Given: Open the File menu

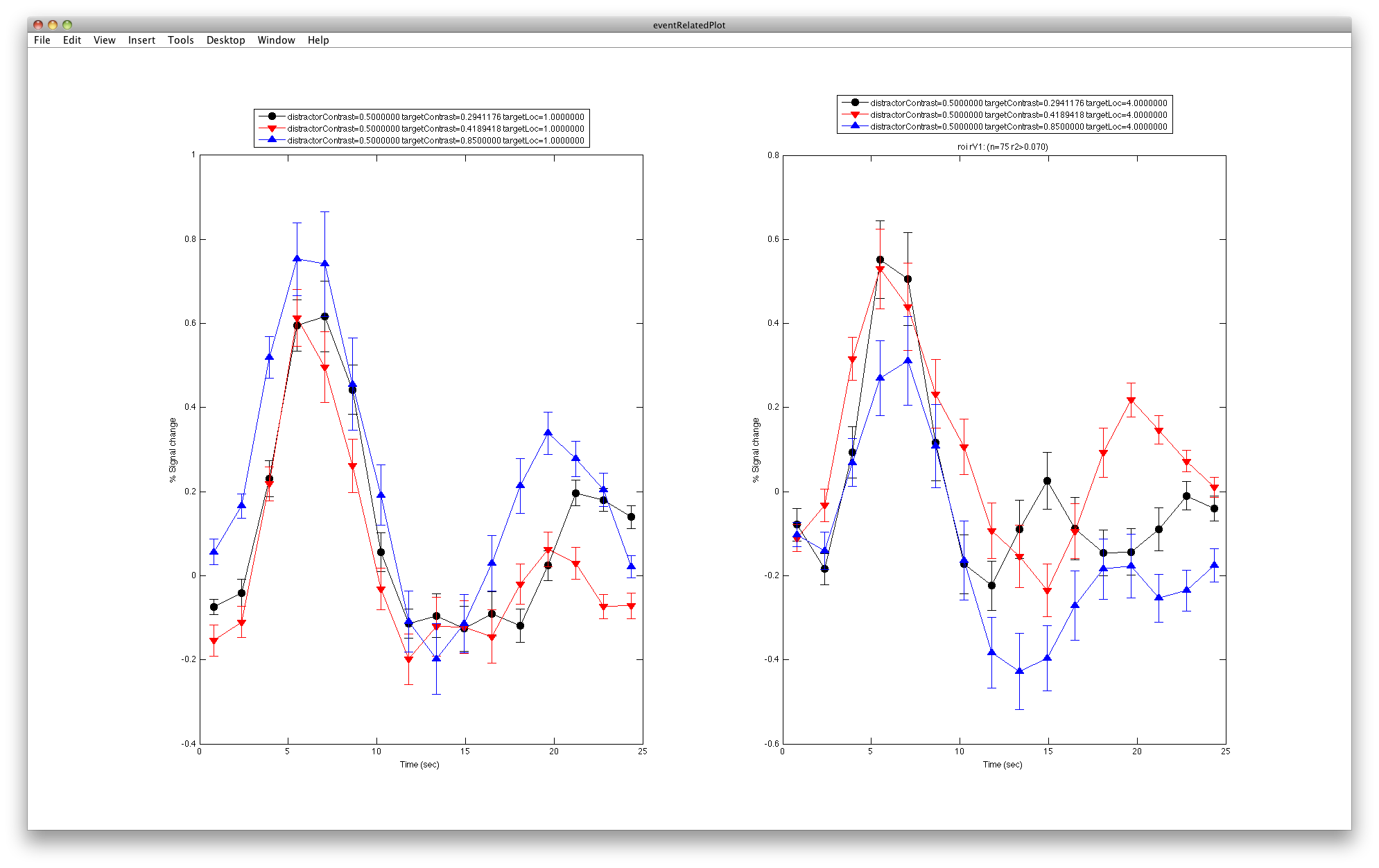Looking at the screenshot, I should pyautogui.click(x=42, y=40).
